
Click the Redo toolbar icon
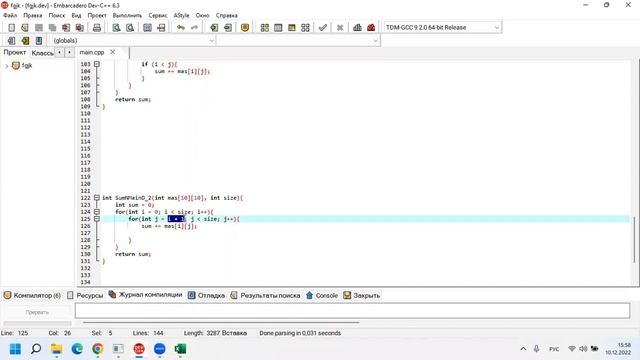pos(194,28)
